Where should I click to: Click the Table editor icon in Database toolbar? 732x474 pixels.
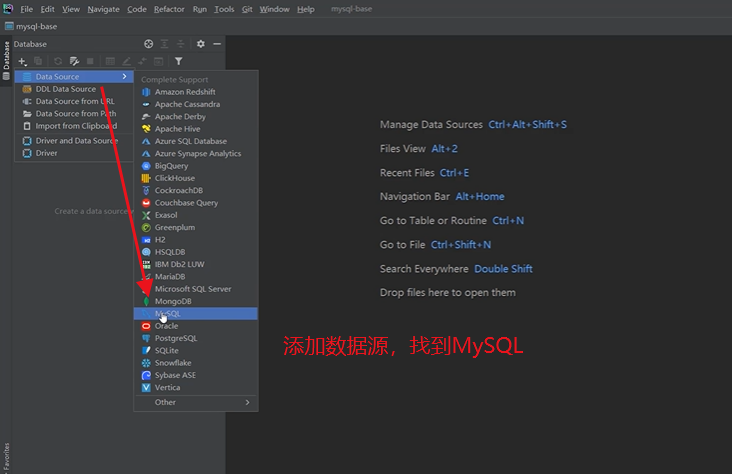click(x=110, y=61)
